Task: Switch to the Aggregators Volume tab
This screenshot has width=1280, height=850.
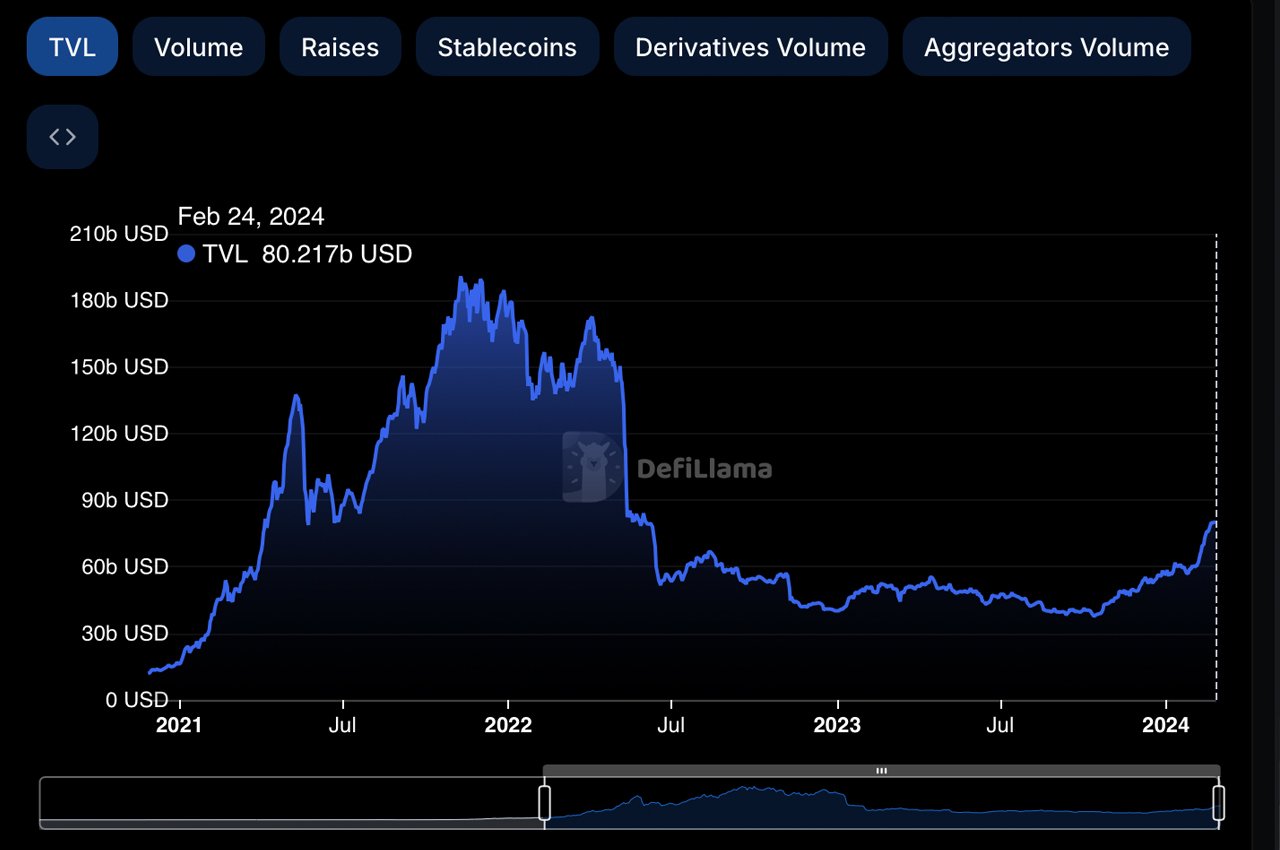Action: (x=1046, y=46)
